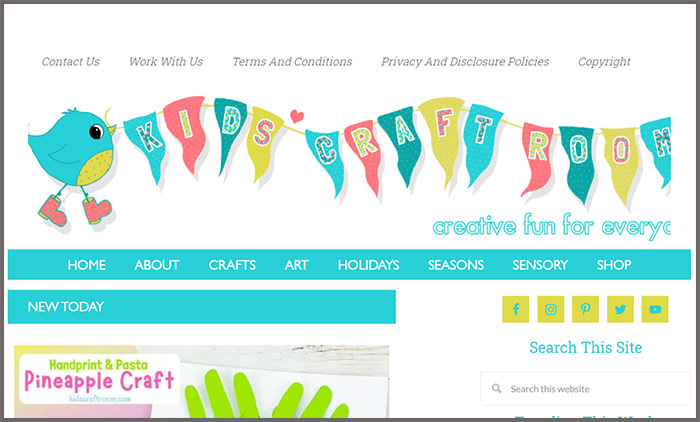Click the Search this website field
The width and height of the screenshot is (700, 422).
click(x=586, y=389)
